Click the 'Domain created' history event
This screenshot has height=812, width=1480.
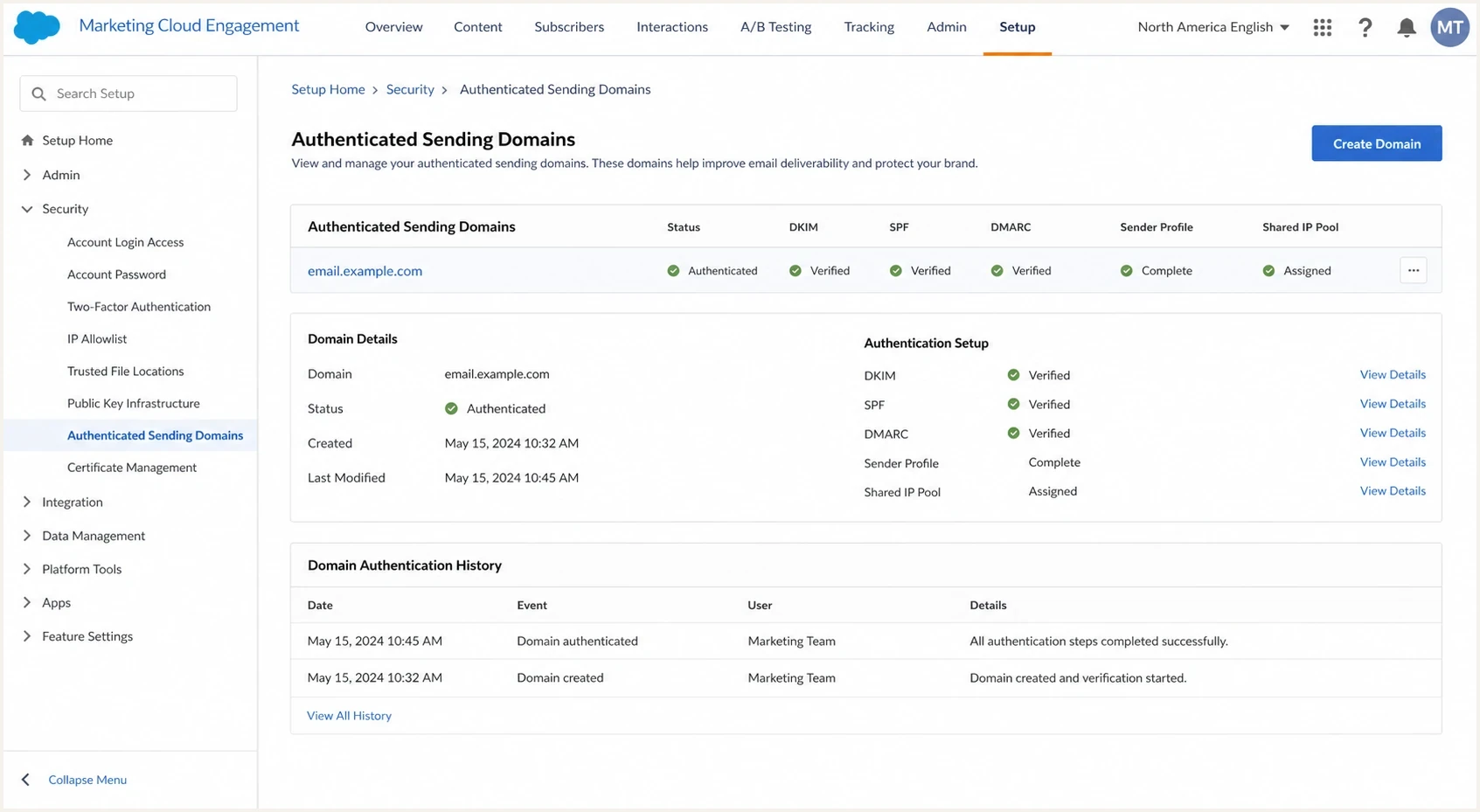click(560, 677)
